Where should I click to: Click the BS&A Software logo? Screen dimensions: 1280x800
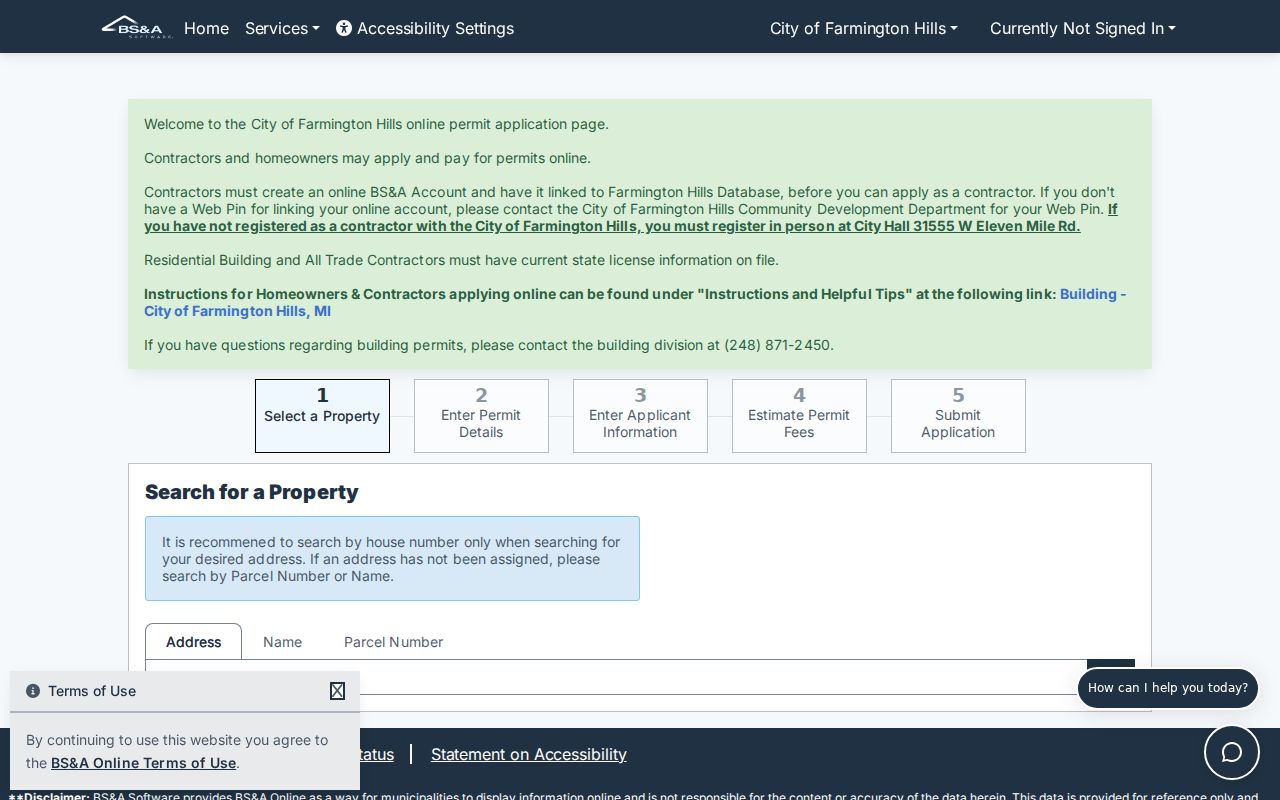[137, 27]
